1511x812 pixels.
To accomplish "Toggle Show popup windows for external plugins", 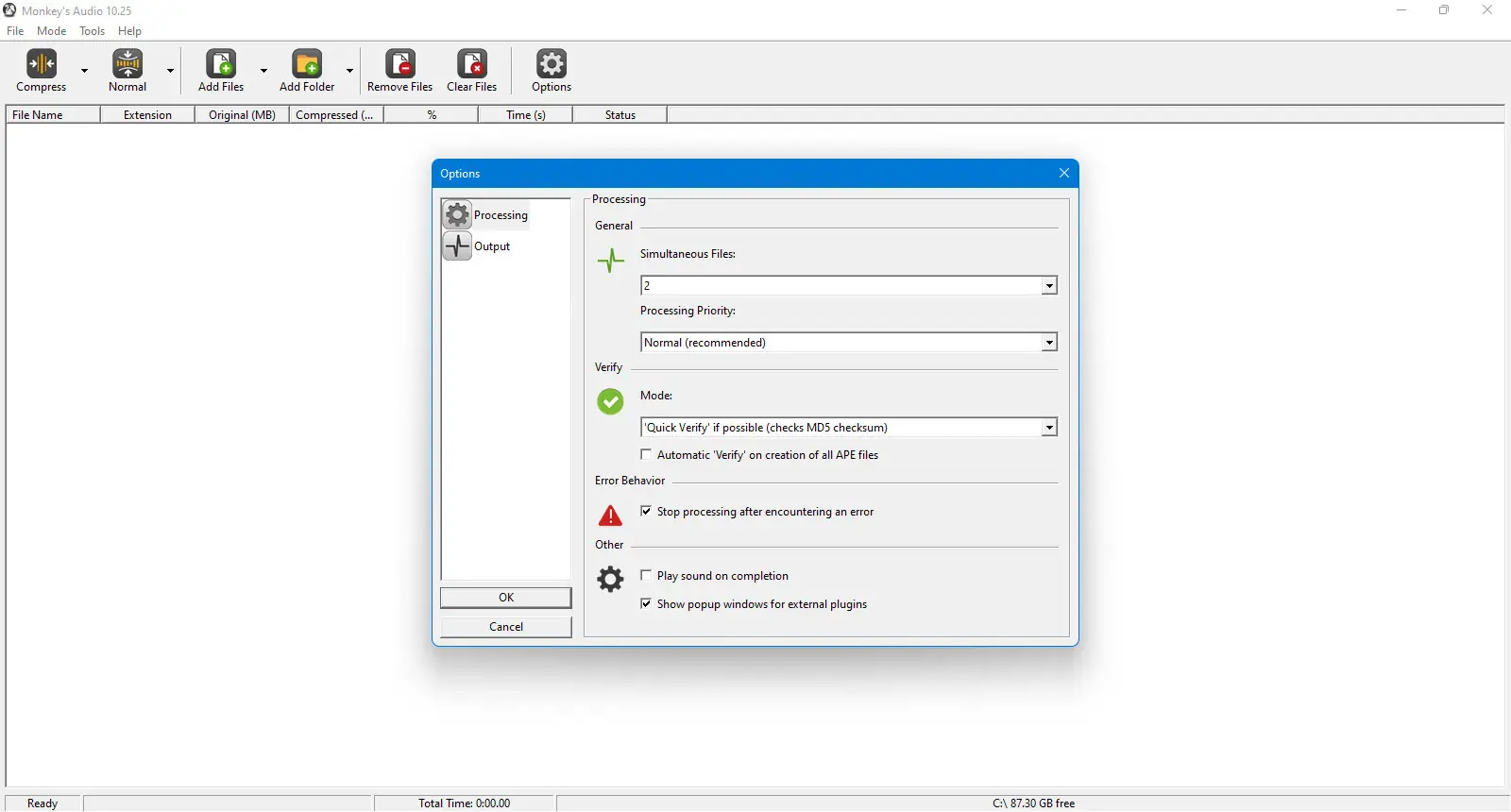I will click(x=646, y=604).
